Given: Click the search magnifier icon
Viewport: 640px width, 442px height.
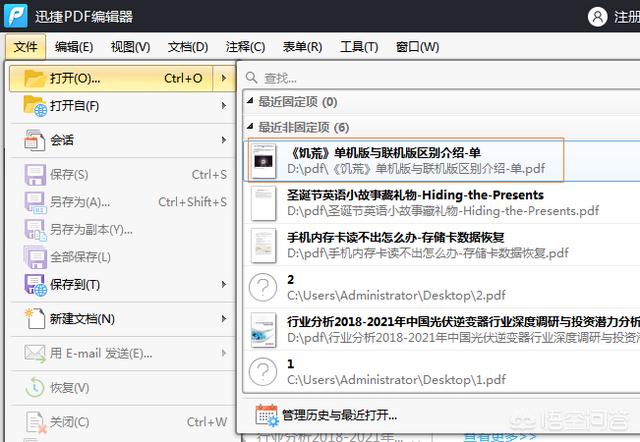Looking at the screenshot, I should pos(251,78).
